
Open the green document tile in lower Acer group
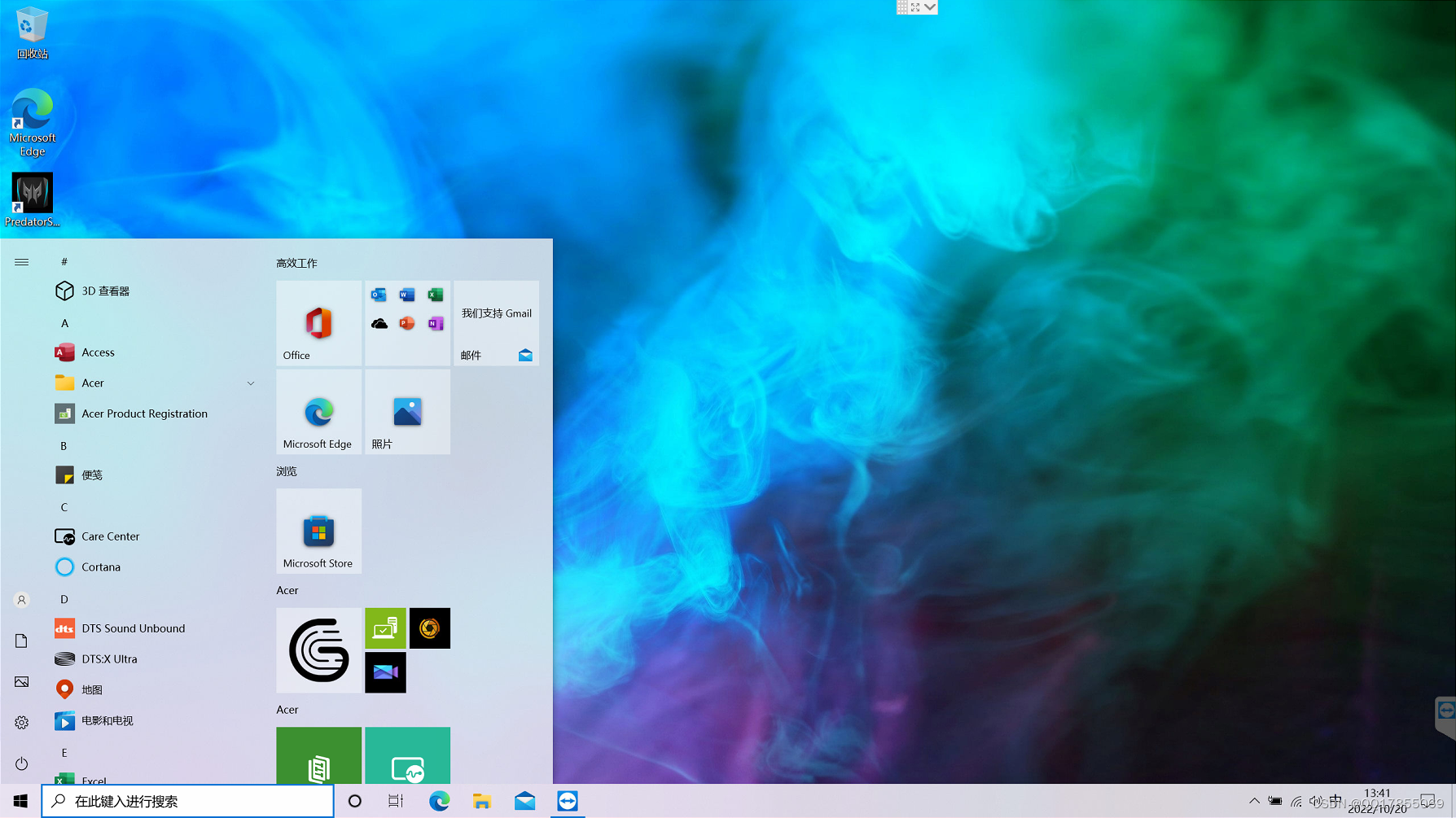pyautogui.click(x=318, y=755)
